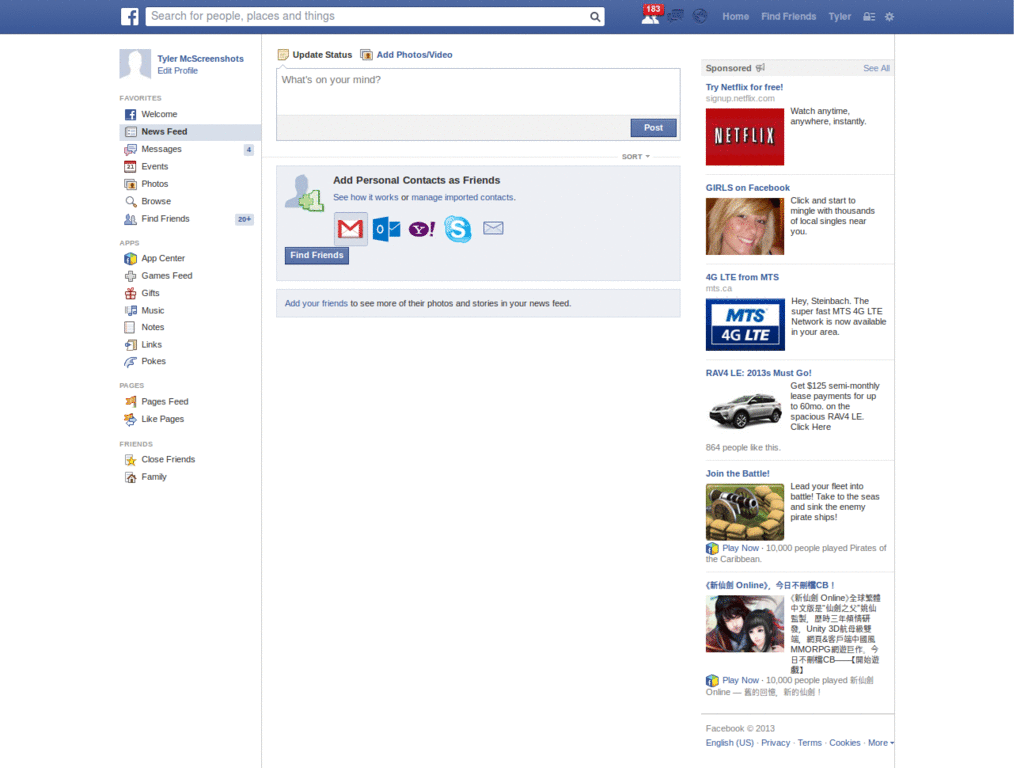Open the See how it works link
This screenshot has height=768, width=1024.
tap(366, 197)
